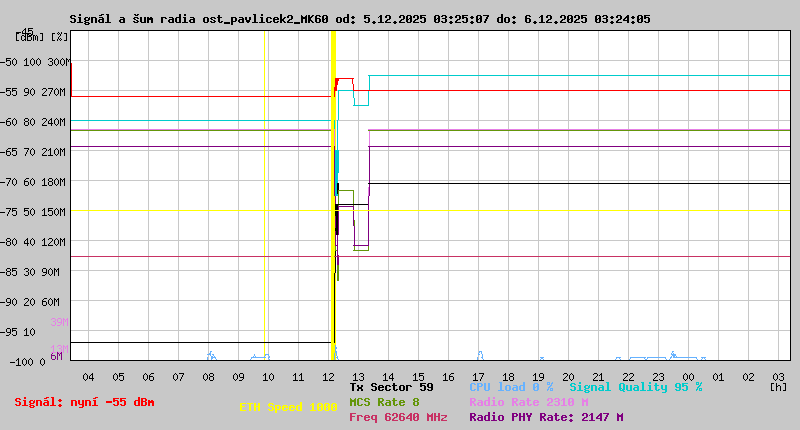Click the graph title "Signál a šum radia"
This screenshot has width=800, height=430.
click(x=136, y=18)
